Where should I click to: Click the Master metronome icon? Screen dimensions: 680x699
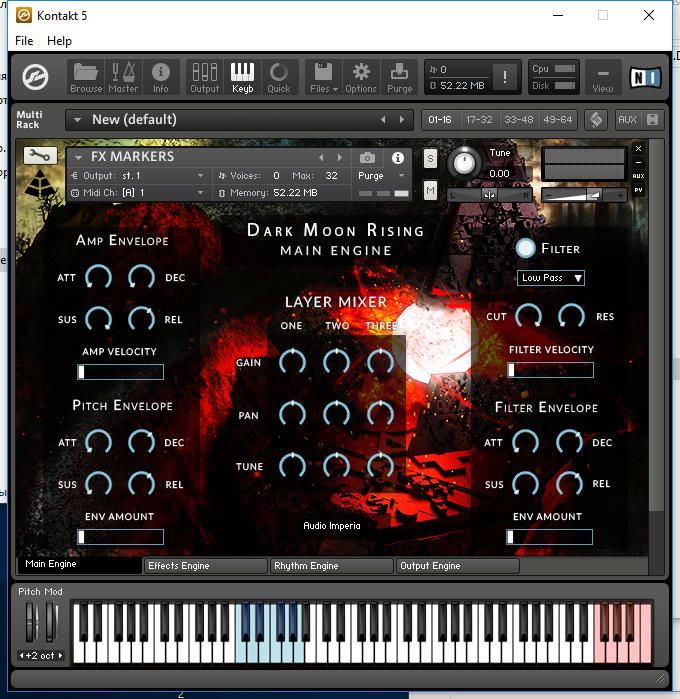tap(123, 76)
